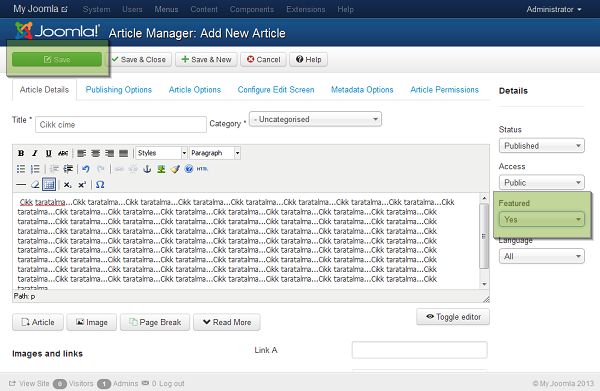Open the Content menu

tap(204, 9)
